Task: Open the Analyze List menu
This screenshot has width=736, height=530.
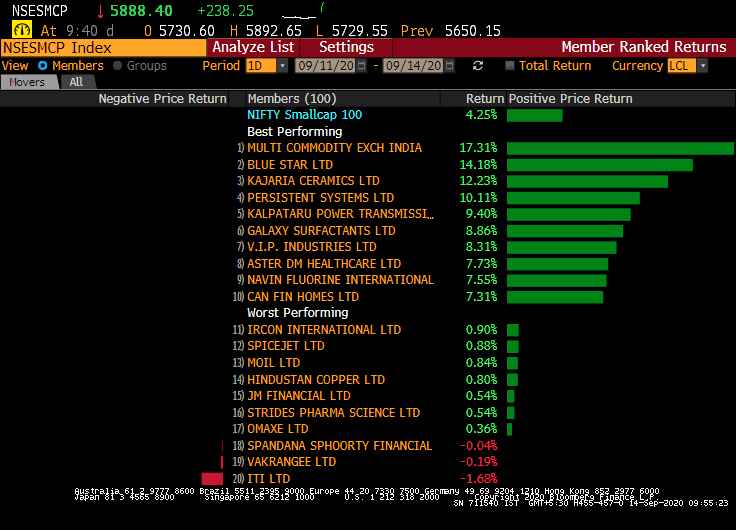Action: [x=253, y=47]
